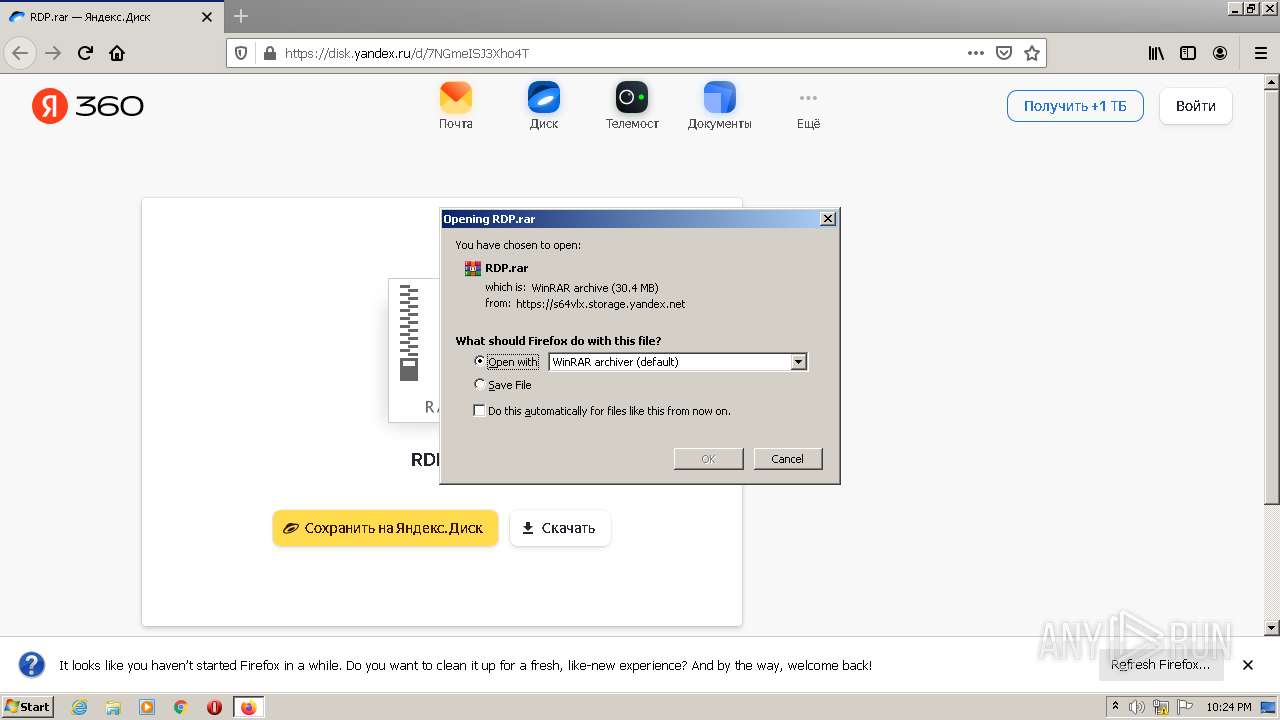Screen dimensions: 1280x720
Task: Bookmark this page with the star
Action: pos(1032,53)
